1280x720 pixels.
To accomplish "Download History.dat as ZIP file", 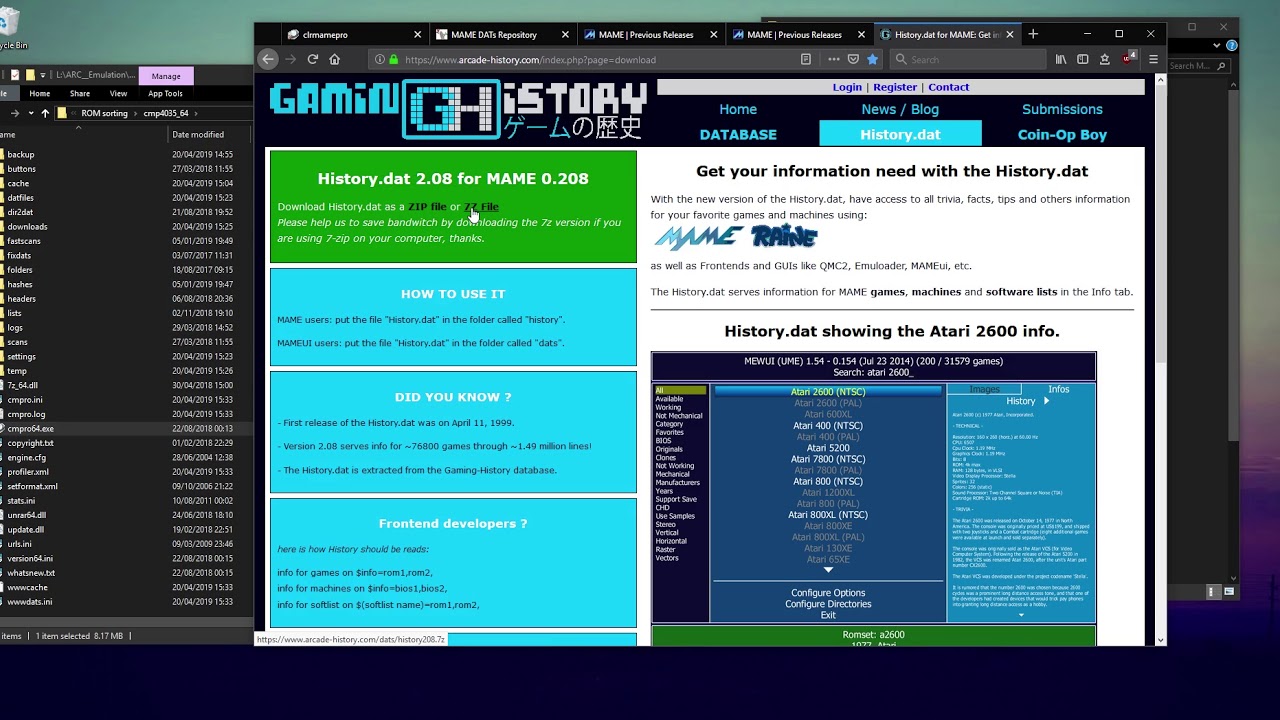I will [x=427, y=207].
